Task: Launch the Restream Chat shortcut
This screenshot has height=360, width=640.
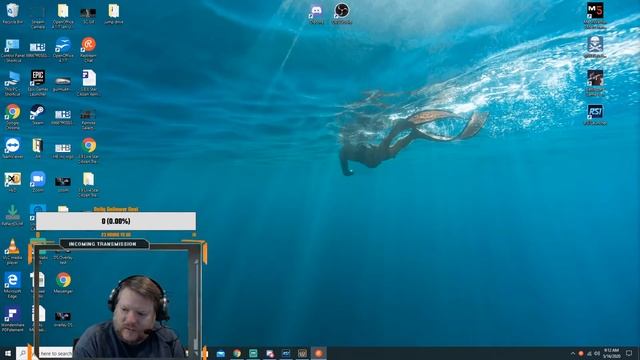Action: point(88,50)
